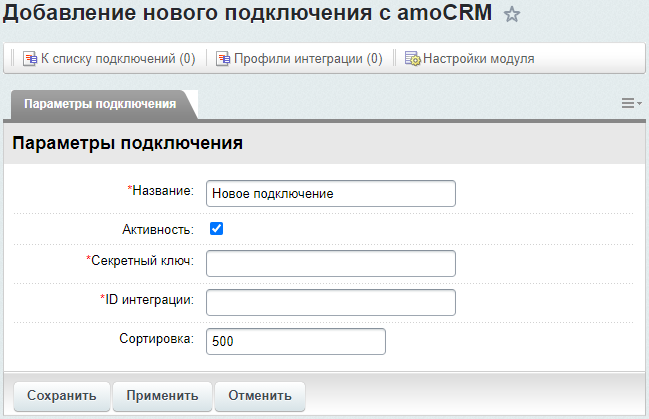This screenshot has width=649, height=419.
Task: Focus the Название input field
Action: pyautogui.click(x=331, y=193)
